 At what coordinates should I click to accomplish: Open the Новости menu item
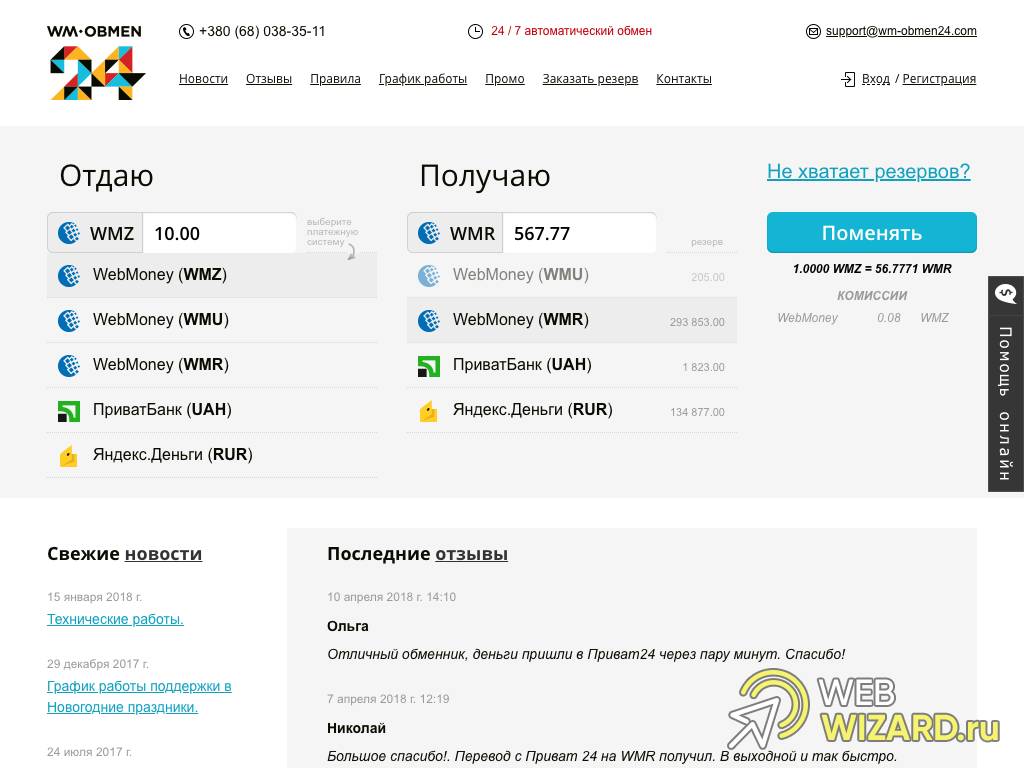point(203,79)
